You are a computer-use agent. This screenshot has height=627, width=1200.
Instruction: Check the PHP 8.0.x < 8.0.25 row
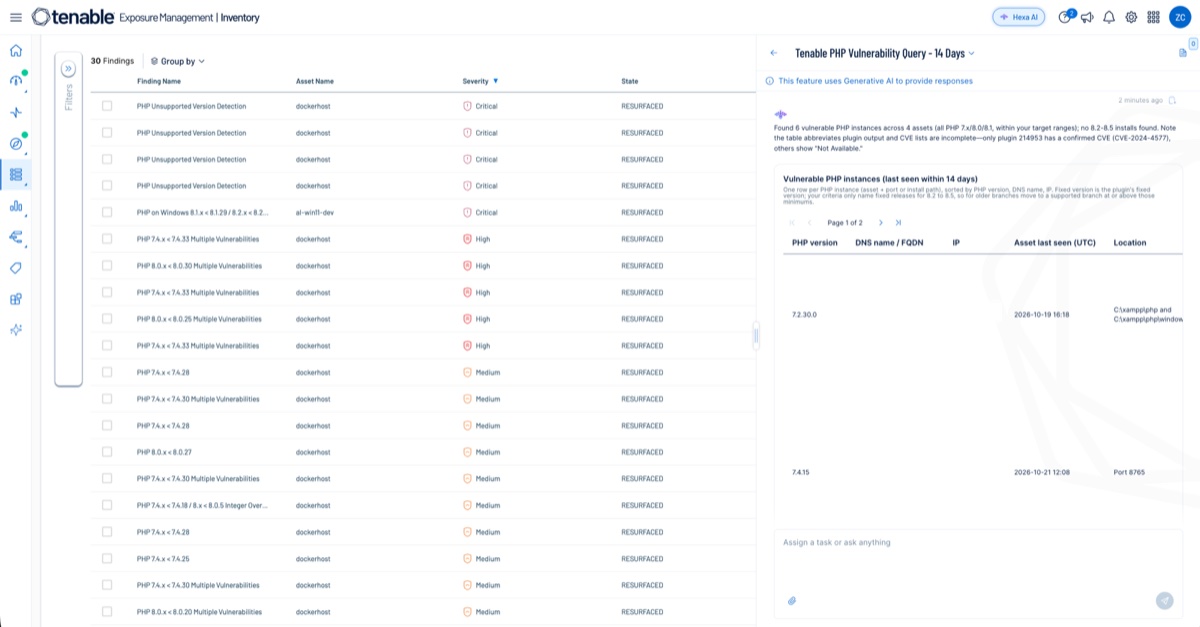(107, 319)
